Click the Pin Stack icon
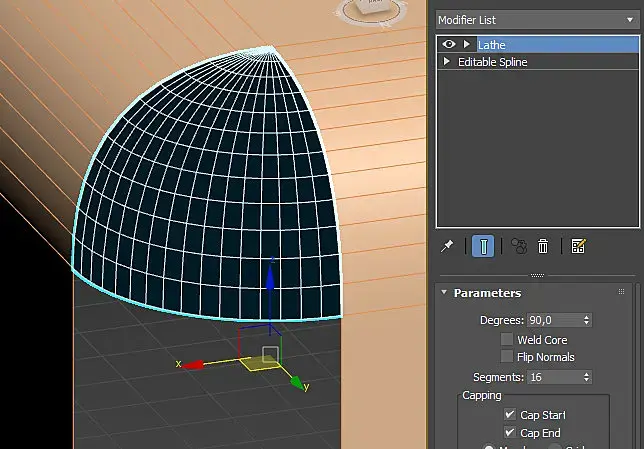644x449 pixels. (x=447, y=246)
